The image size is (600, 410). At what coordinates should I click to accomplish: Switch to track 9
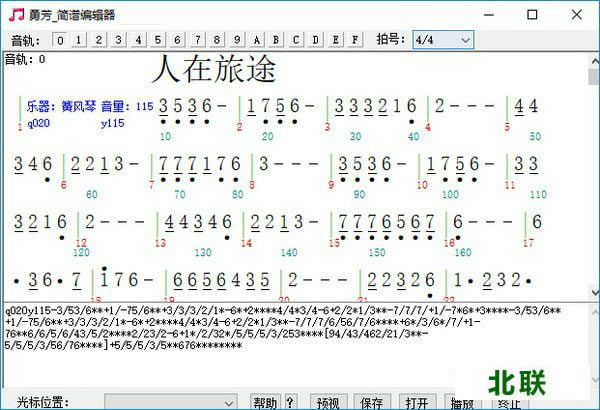[x=237, y=40]
